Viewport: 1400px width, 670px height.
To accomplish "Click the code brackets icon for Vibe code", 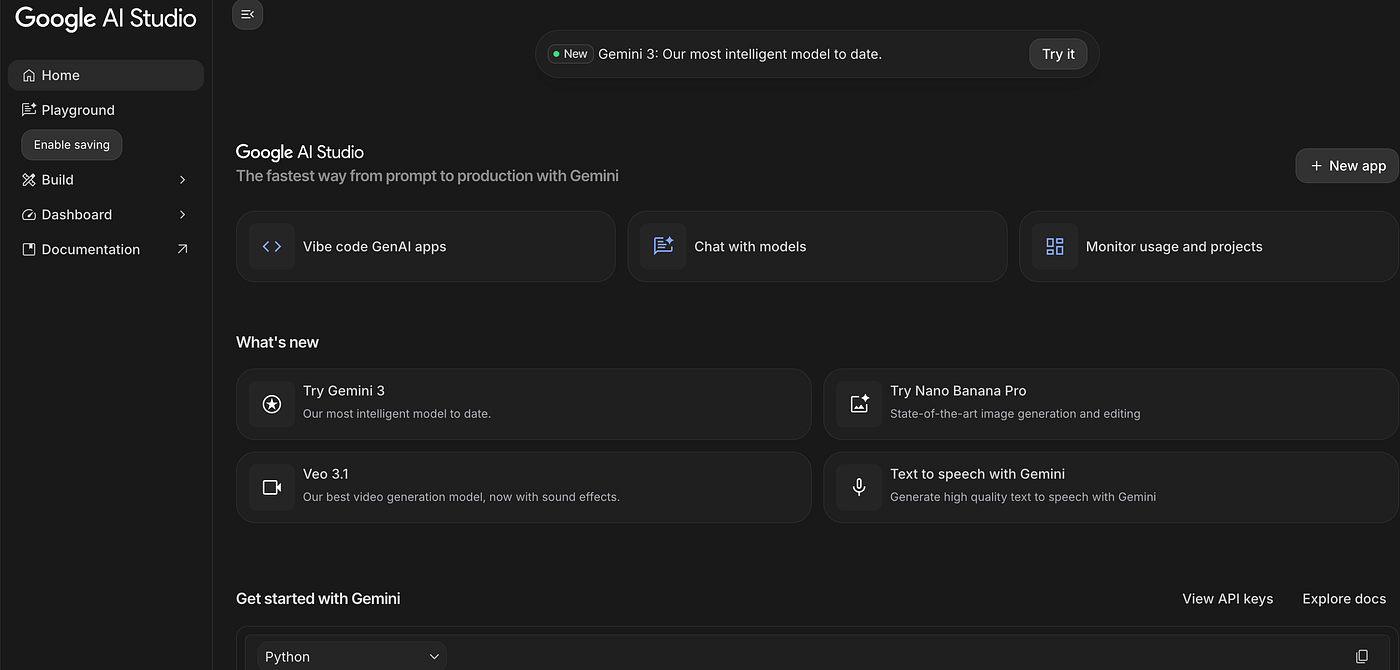I will click(x=272, y=247).
